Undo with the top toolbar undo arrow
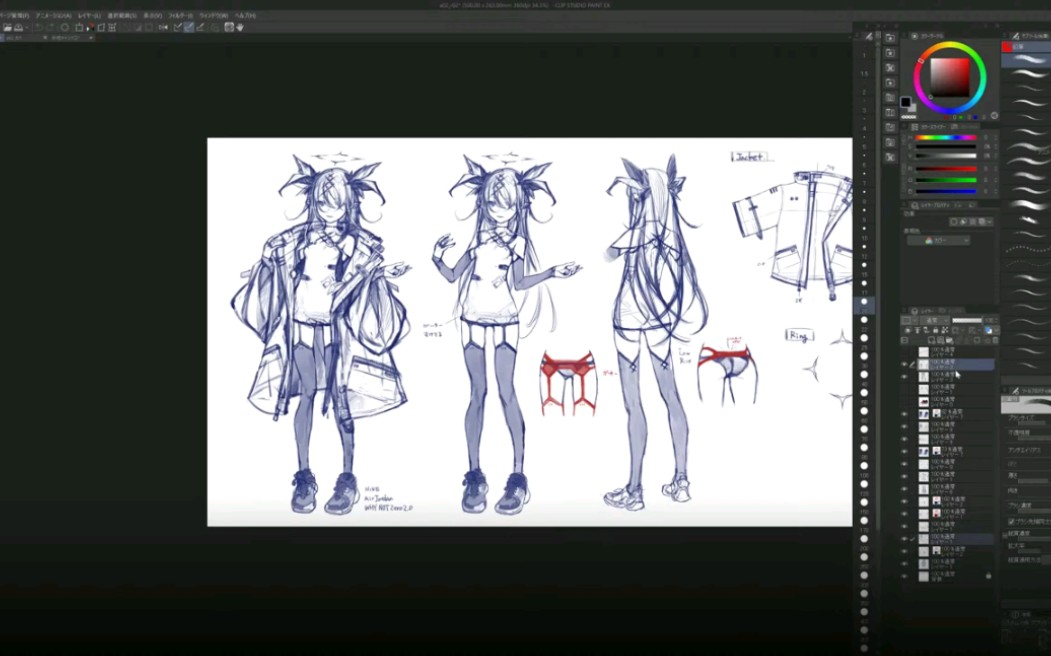 39,27
